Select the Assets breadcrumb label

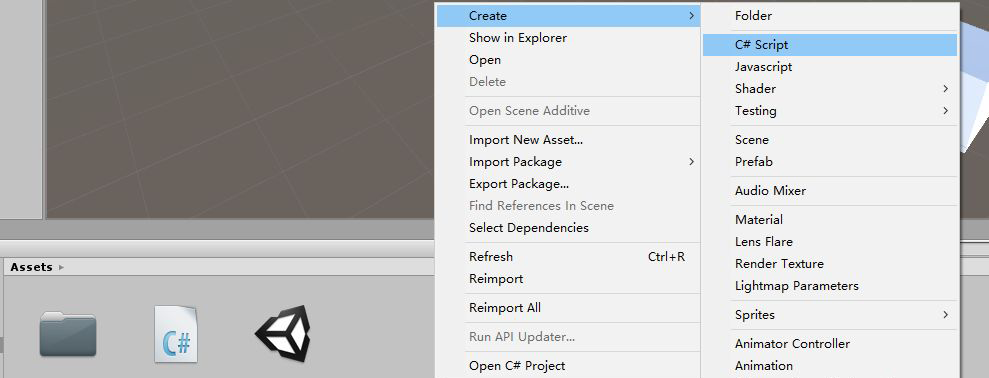[31, 267]
